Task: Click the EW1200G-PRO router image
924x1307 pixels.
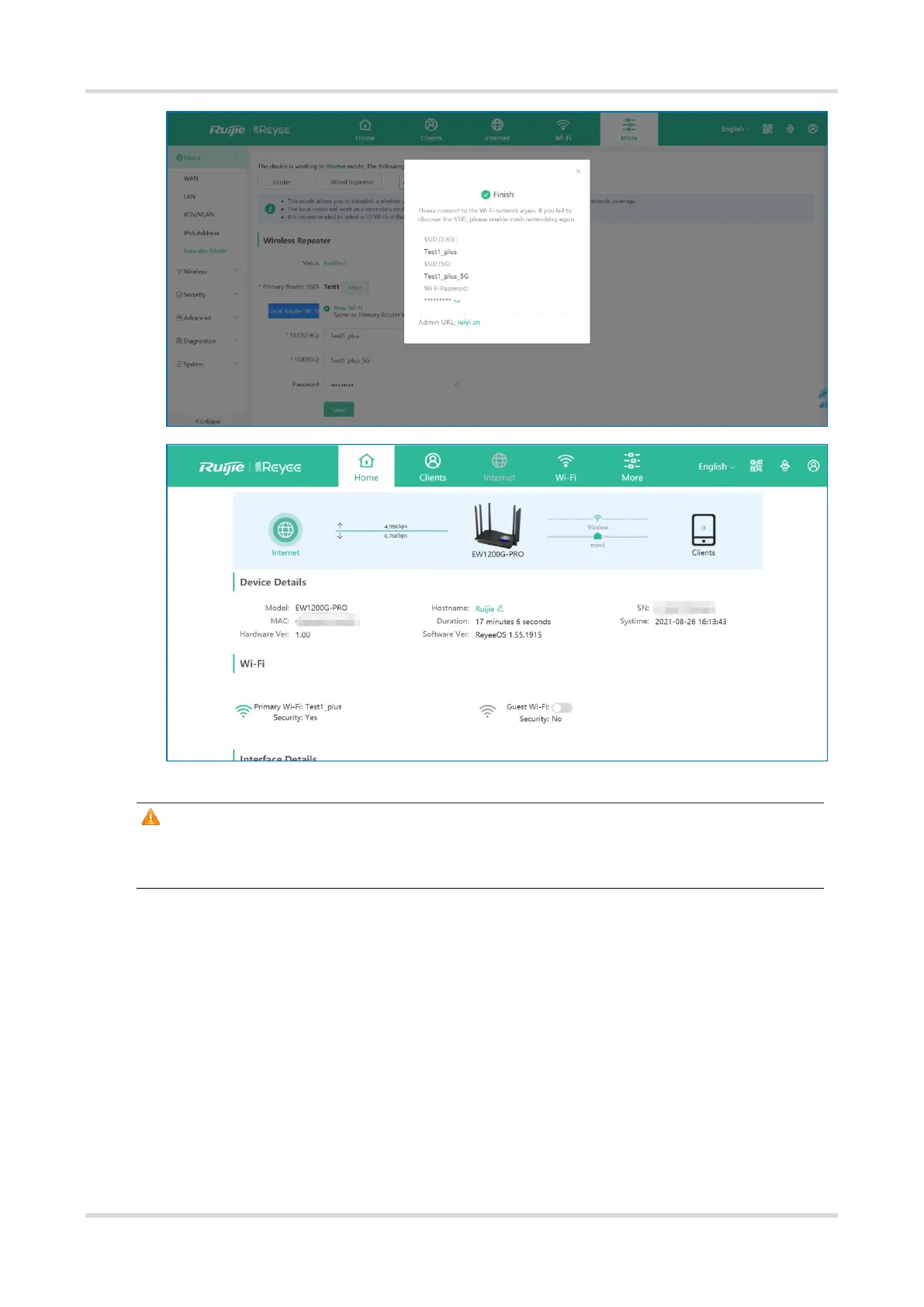Action: pyautogui.click(x=497, y=525)
